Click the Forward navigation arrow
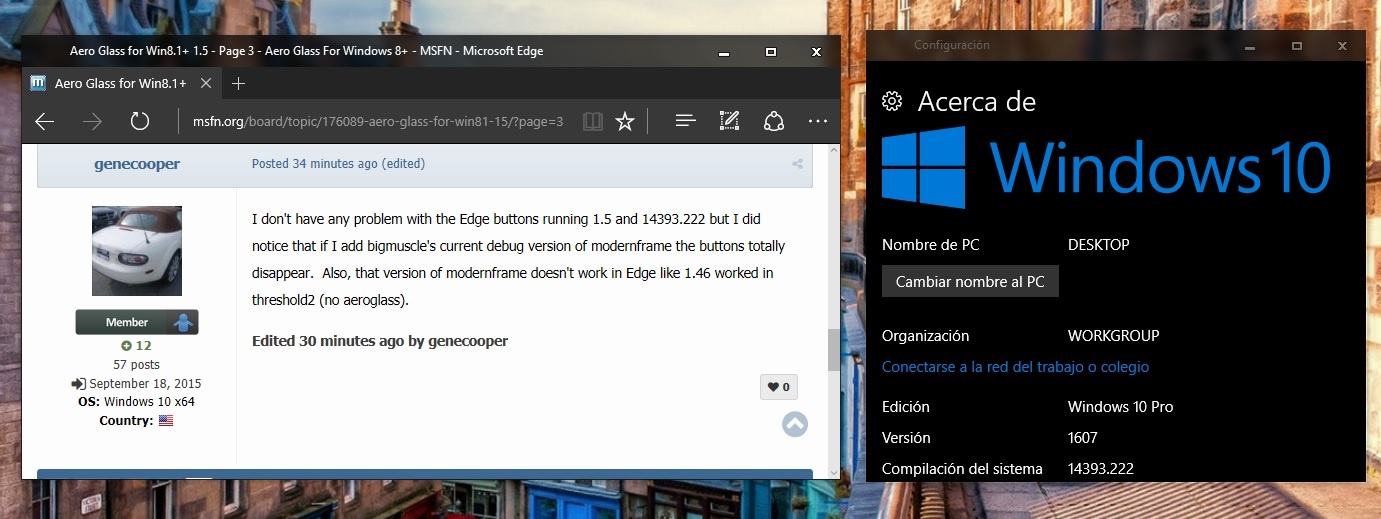Image resolution: width=1381 pixels, height=519 pixels. [92, 122]
